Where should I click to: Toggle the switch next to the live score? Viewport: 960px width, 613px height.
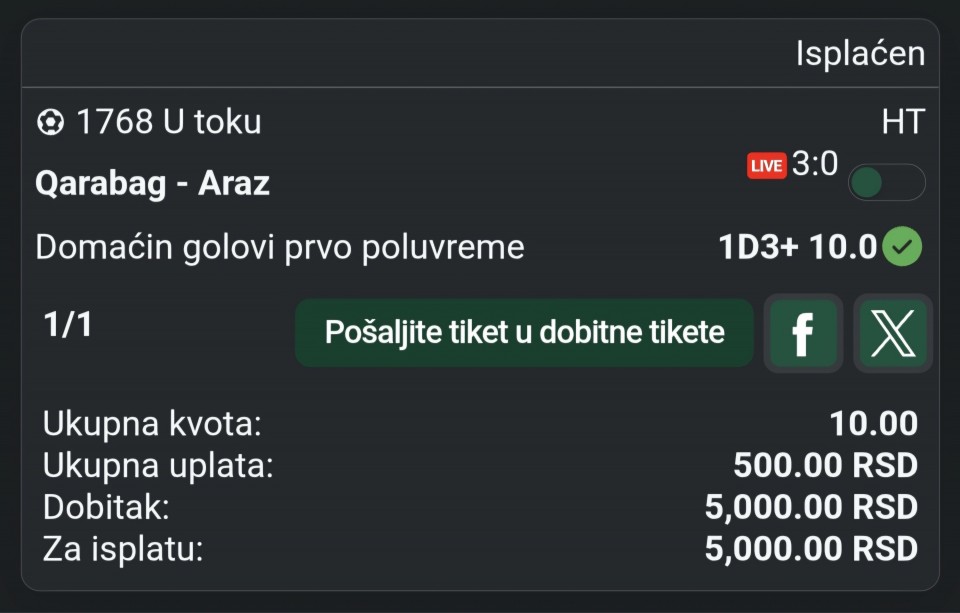point(886,182)
